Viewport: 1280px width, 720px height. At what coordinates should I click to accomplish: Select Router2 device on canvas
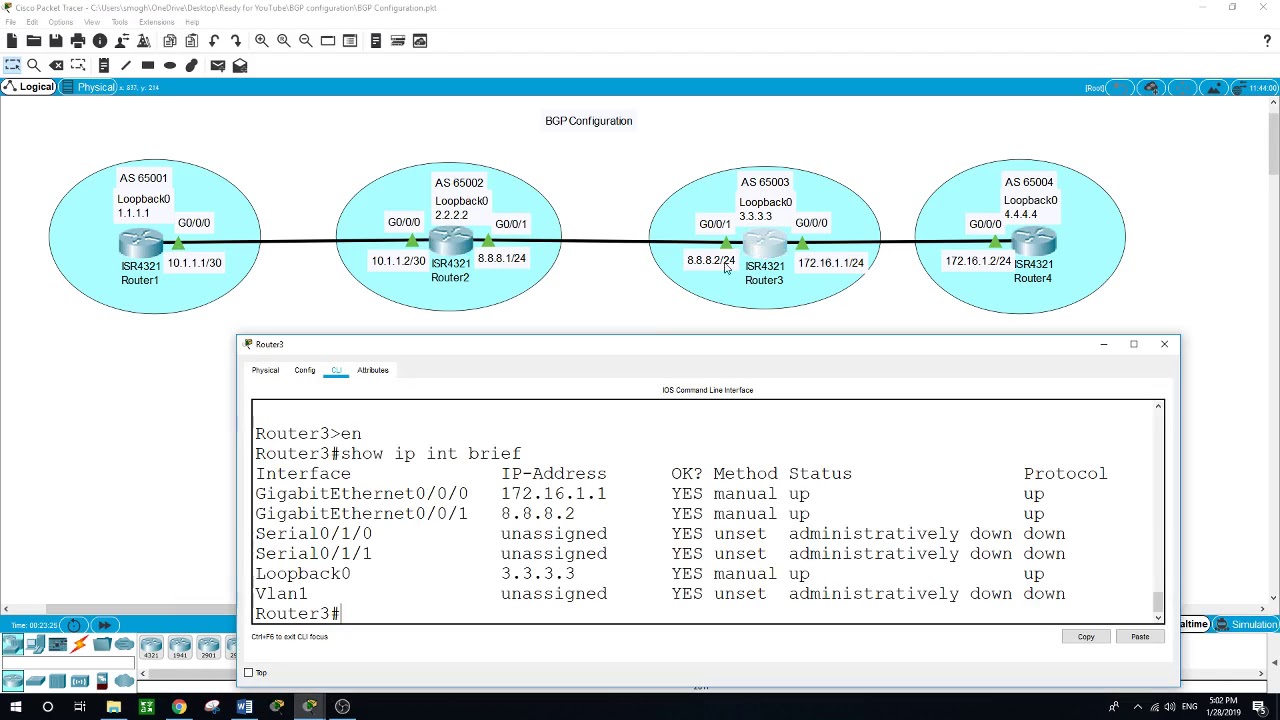click(451, 240)
